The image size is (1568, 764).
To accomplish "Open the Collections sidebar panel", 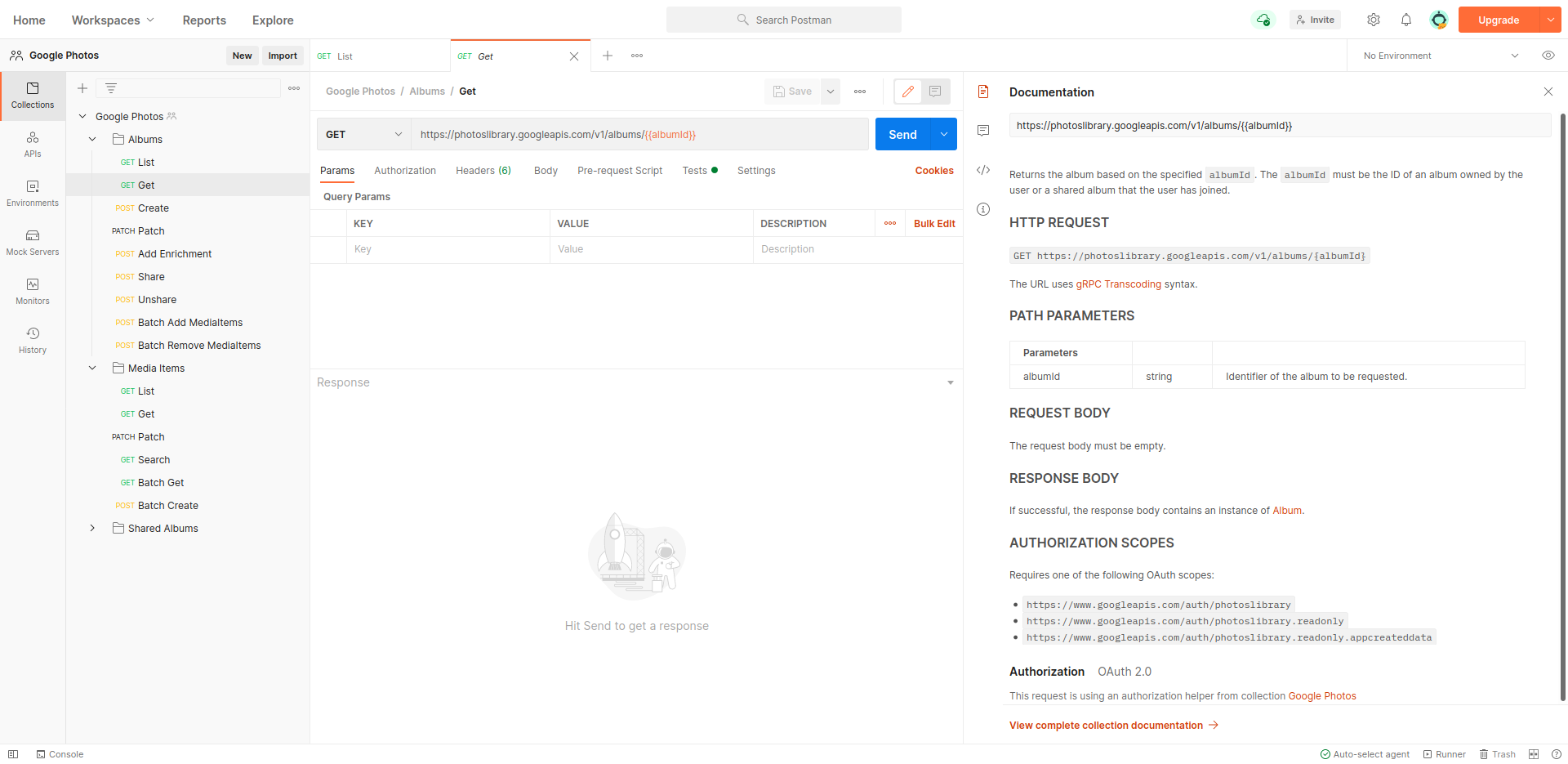I will 33,96.
